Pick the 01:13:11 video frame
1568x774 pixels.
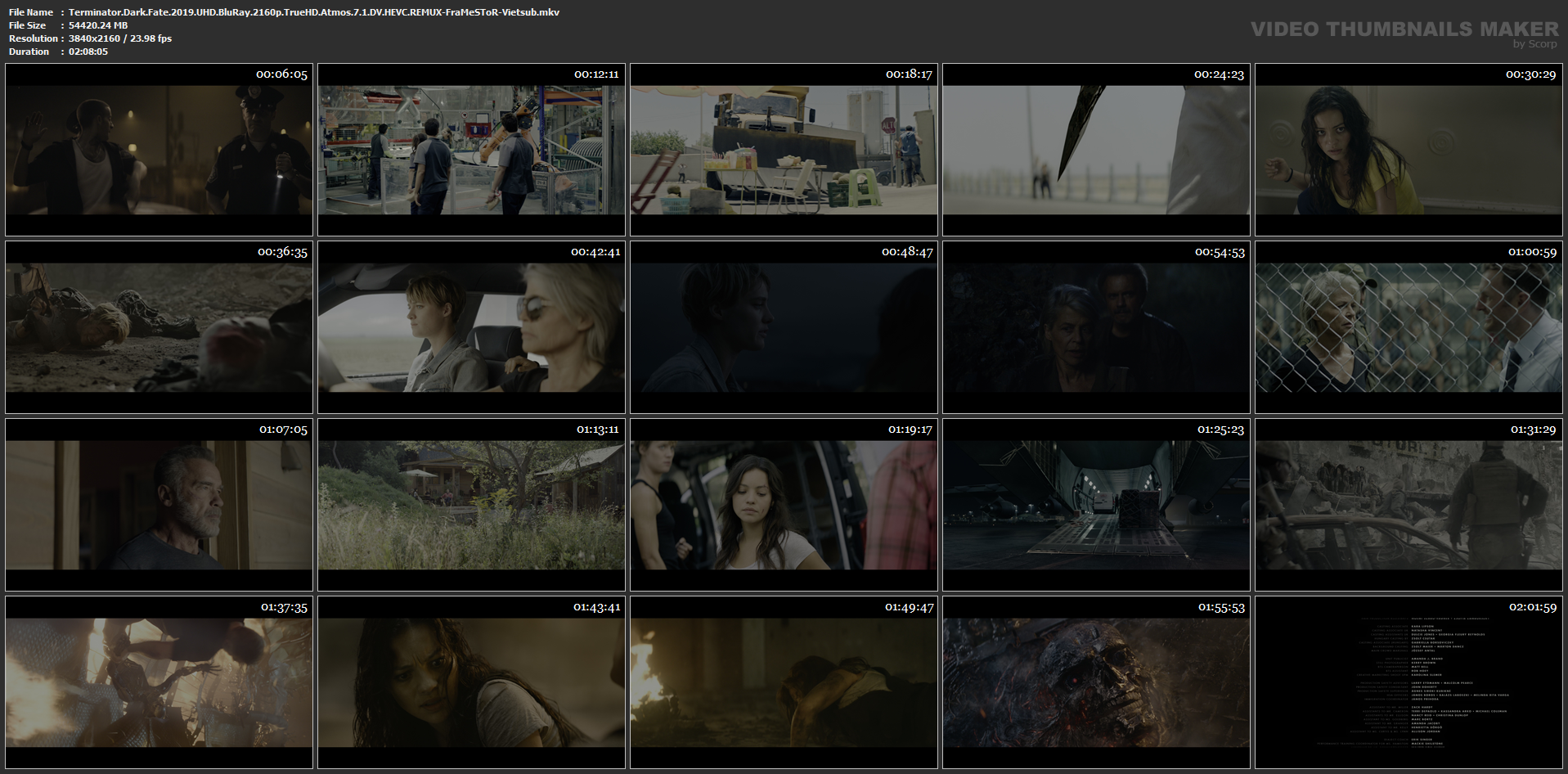(471, 505)
